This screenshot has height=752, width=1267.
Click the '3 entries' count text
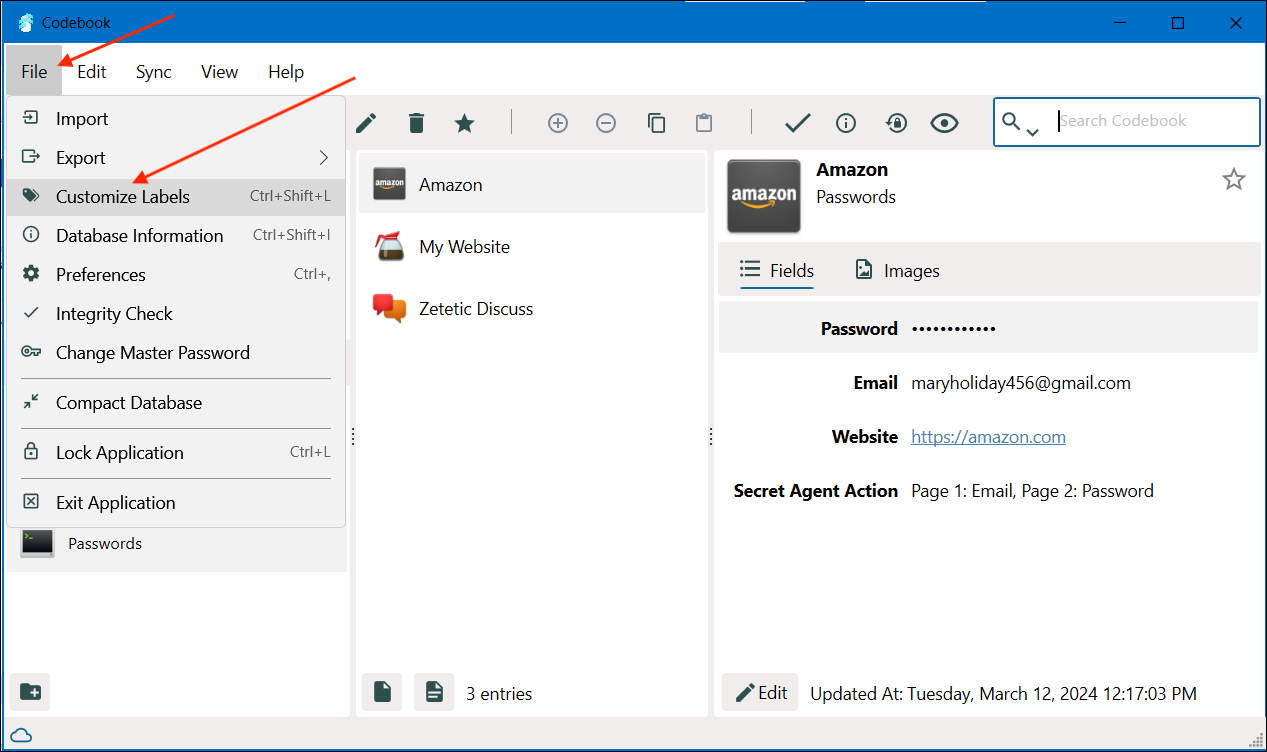click(x=499, y=693)
